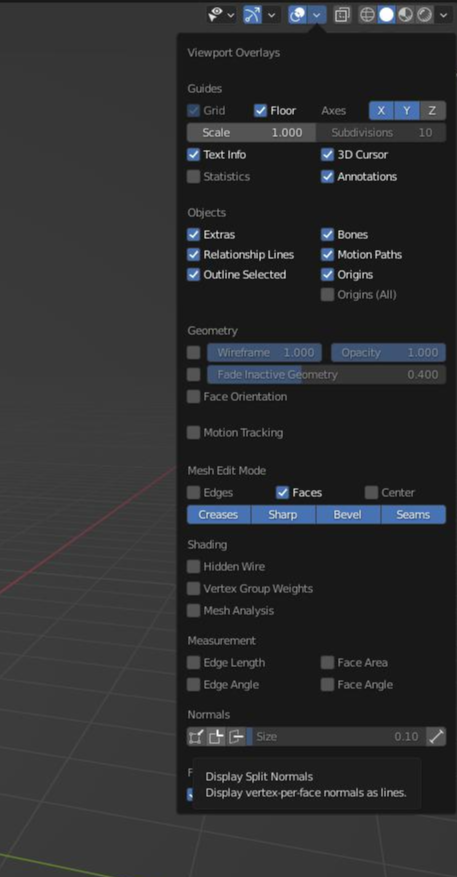Screen dimensions: 457x877
Task: Enable Fade Inactive Geometry checkbox
Action: point(194,375)
